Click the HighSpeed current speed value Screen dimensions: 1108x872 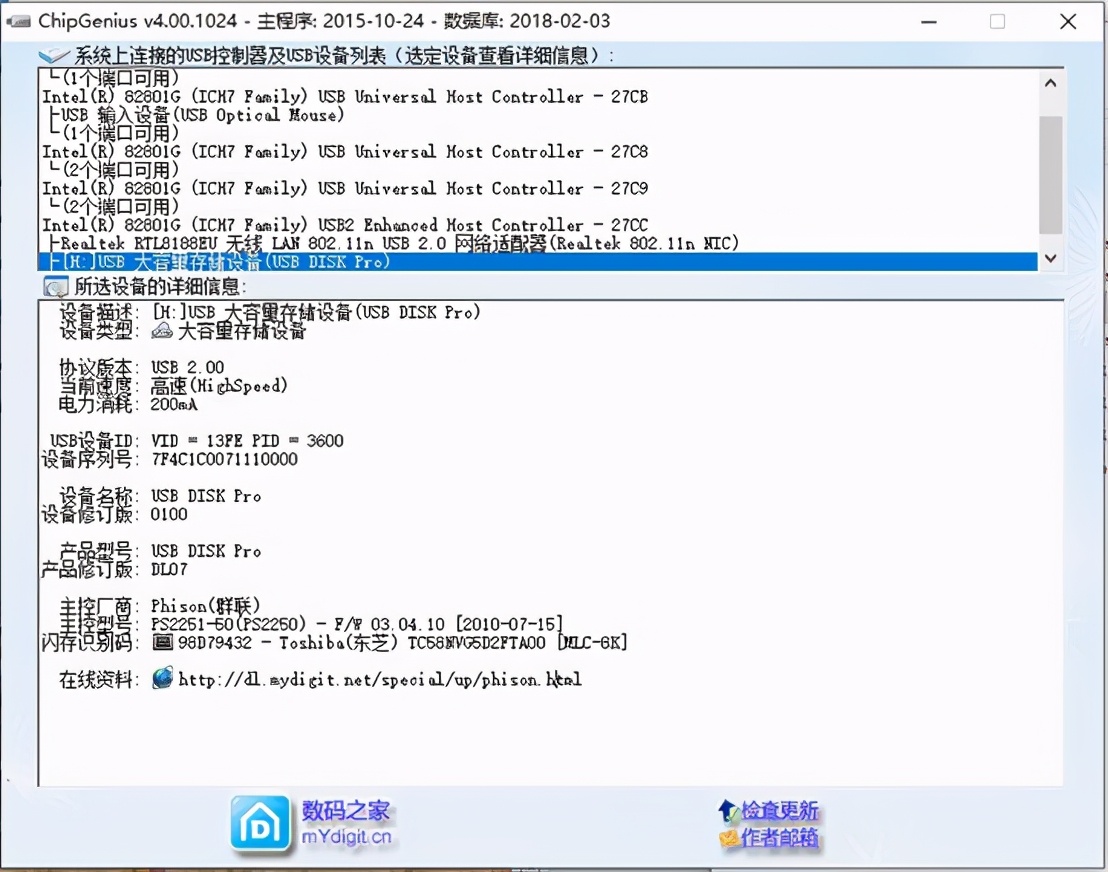point(219,386)
